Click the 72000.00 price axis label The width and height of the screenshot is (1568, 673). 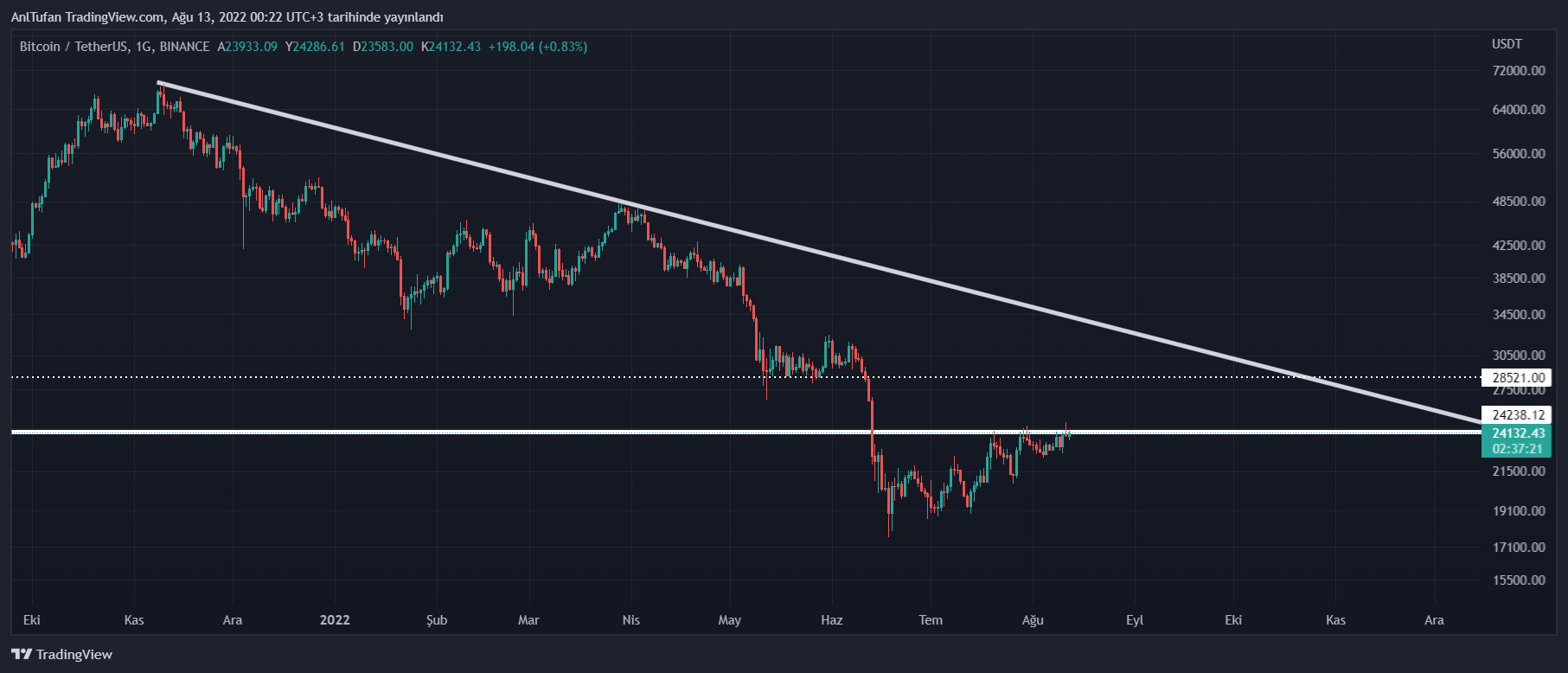coord(1519,70)
